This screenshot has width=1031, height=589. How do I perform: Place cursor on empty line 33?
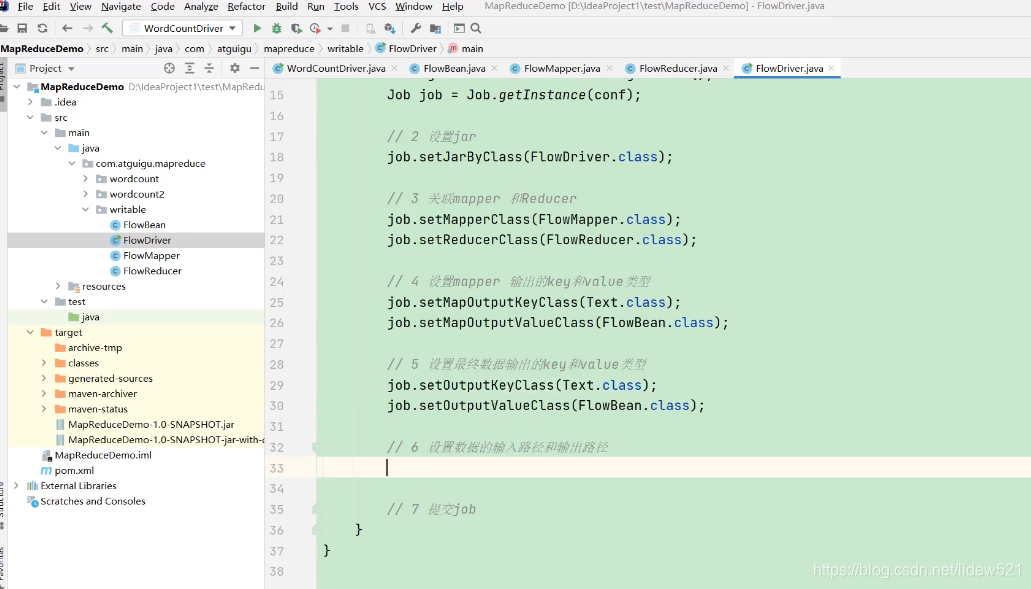[673, 467]
